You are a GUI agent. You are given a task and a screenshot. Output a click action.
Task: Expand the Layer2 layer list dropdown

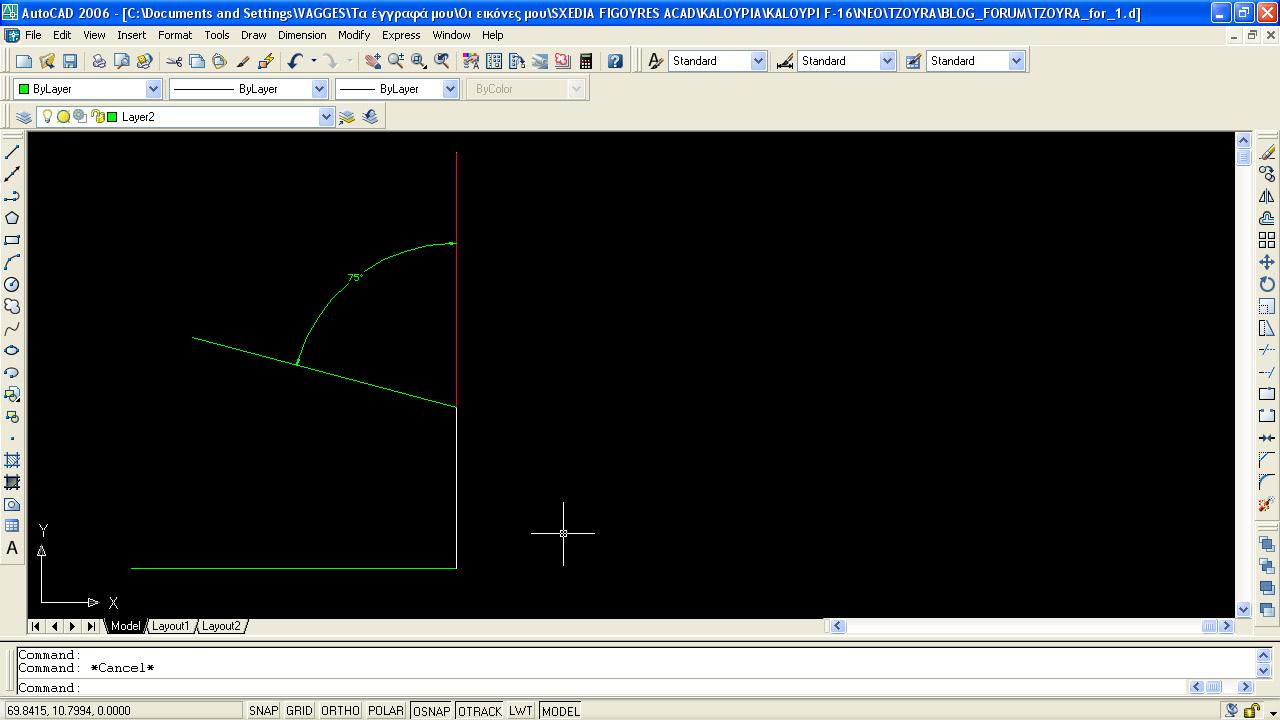tap(325, 117)
